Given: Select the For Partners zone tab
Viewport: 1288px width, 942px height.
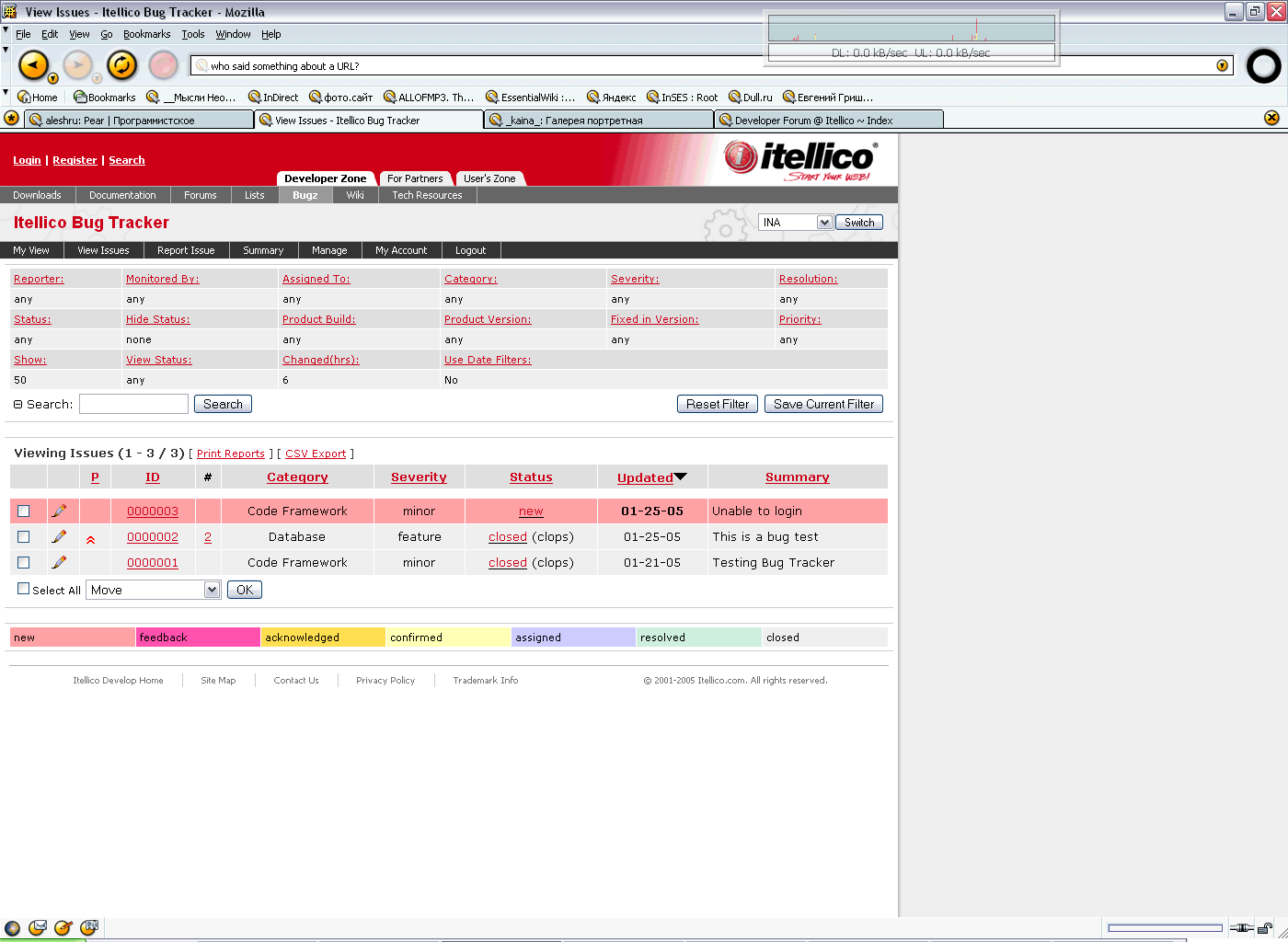Looking at the screenshot, I should (415, 178).
